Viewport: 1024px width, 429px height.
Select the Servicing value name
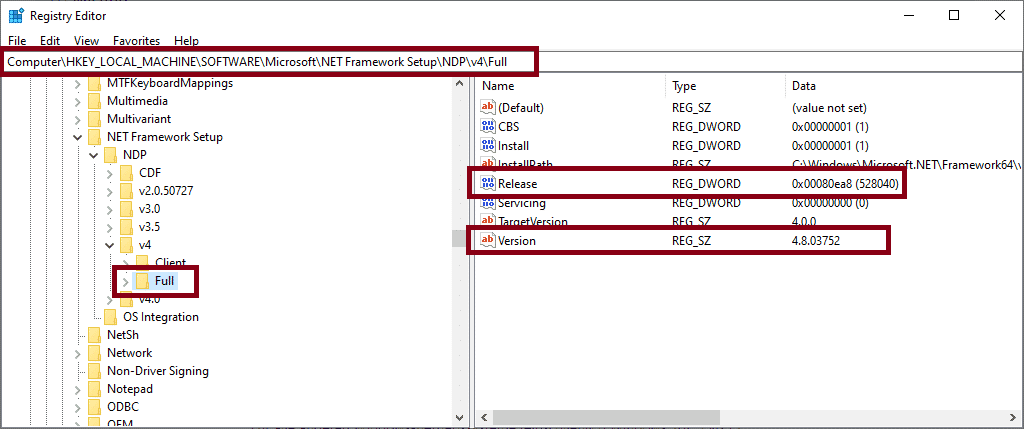tap(521, 203)
